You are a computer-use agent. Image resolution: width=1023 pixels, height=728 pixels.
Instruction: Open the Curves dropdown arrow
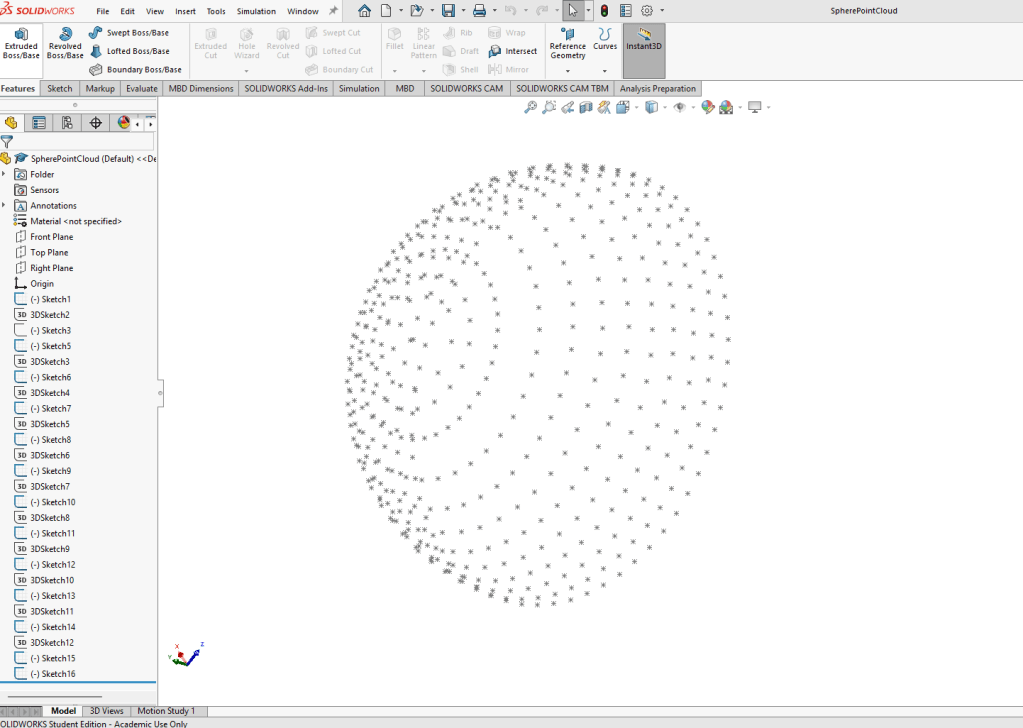[x=605, y=71]
